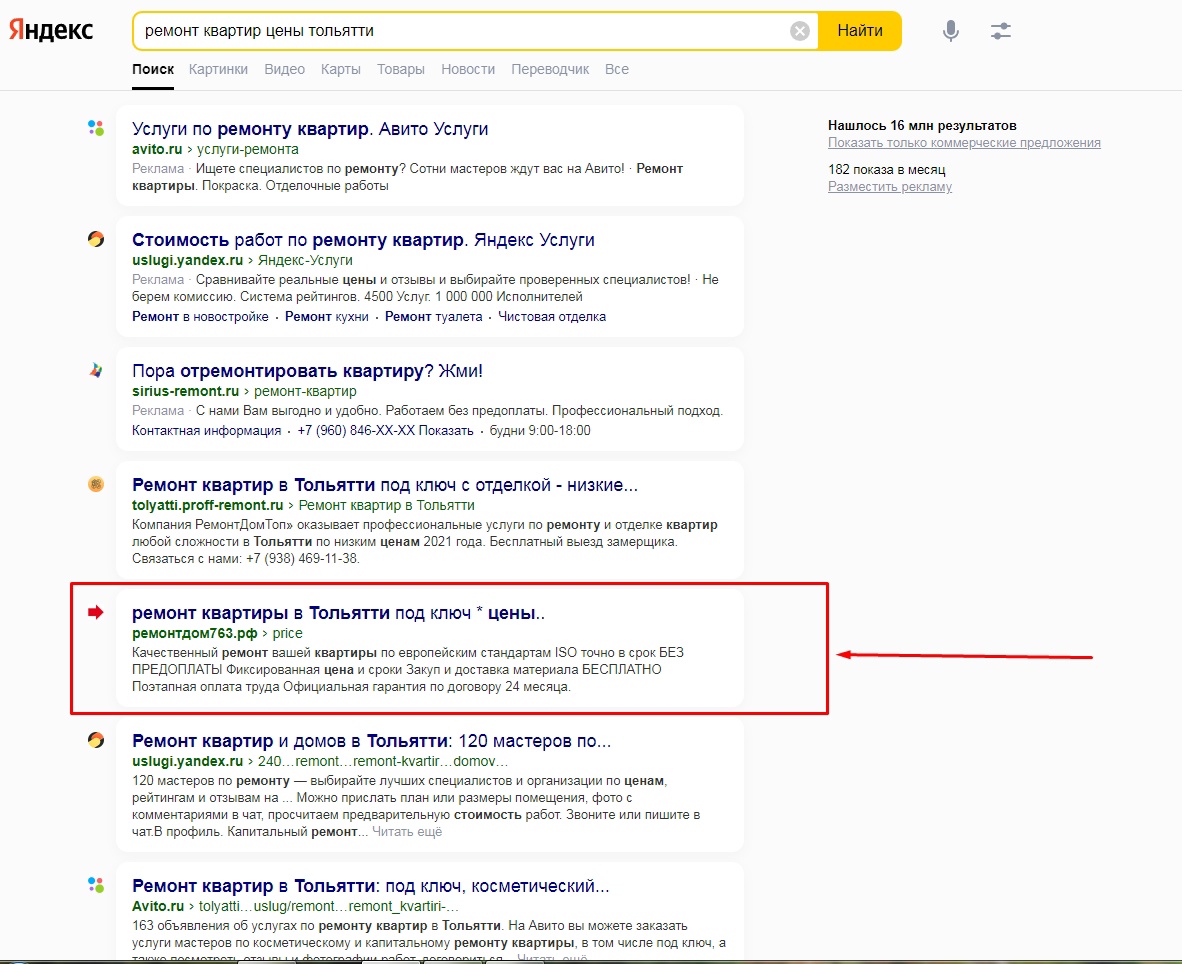Click proff-remont favicon beside fourth result
Screen dimensions: 1182x964
pyautogui.click(x=96, y=485)
